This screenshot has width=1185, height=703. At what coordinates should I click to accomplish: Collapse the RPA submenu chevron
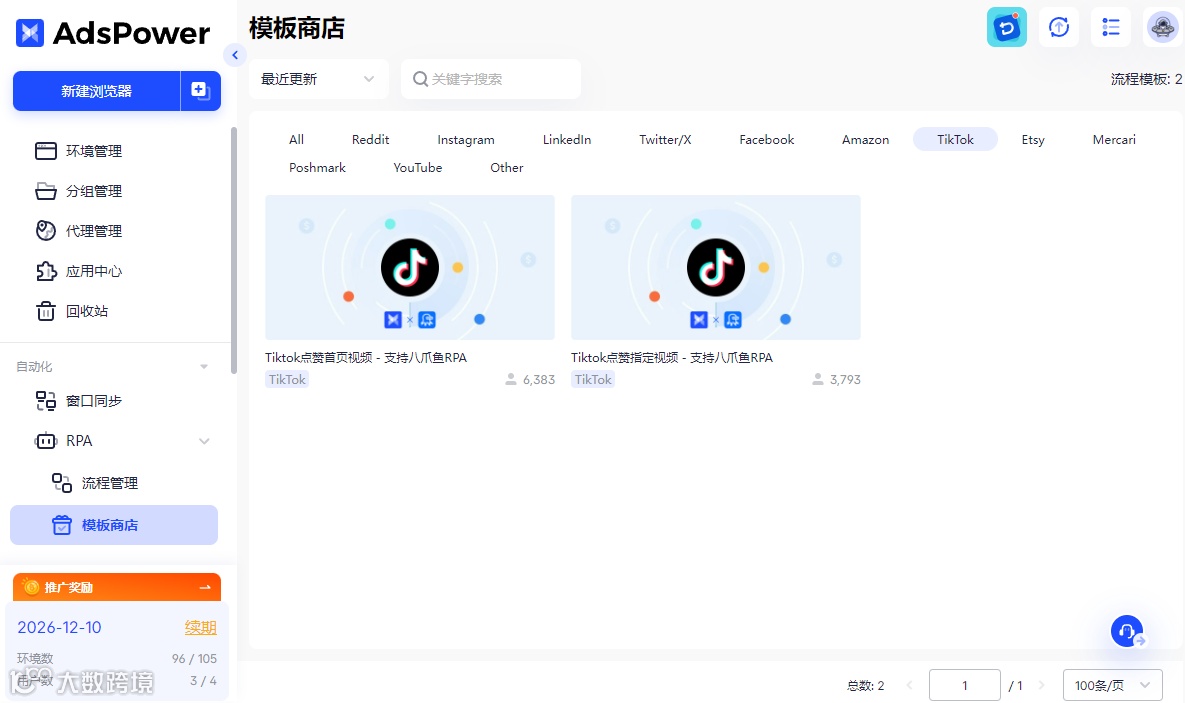point(204,441)
